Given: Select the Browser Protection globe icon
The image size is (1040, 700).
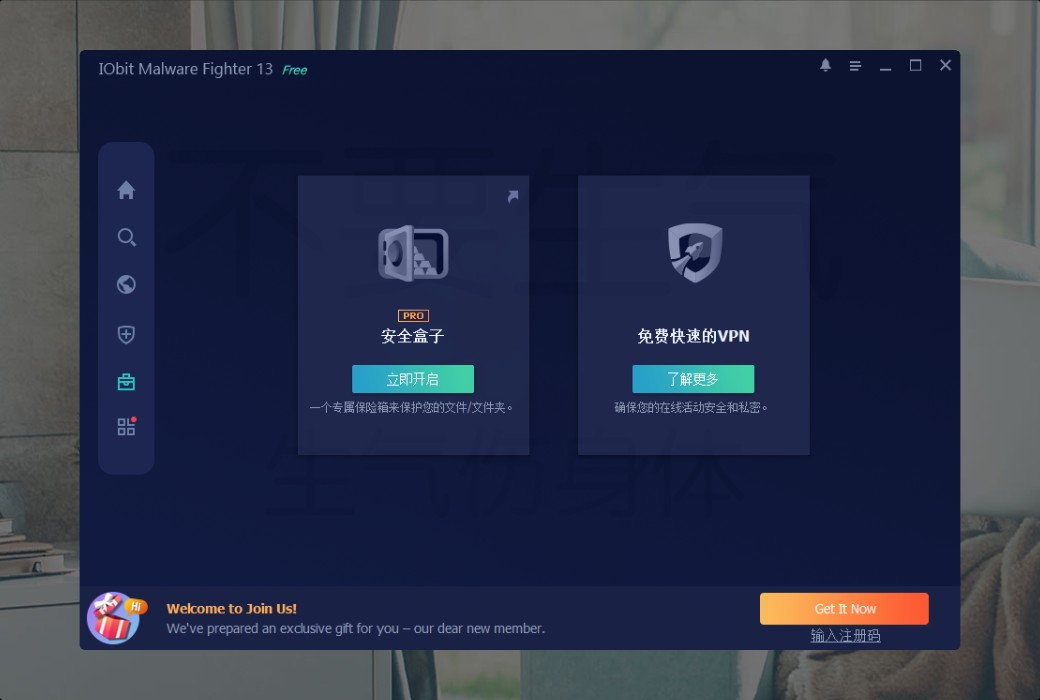Looking at the screenshot, I should [x=125, y=284].
